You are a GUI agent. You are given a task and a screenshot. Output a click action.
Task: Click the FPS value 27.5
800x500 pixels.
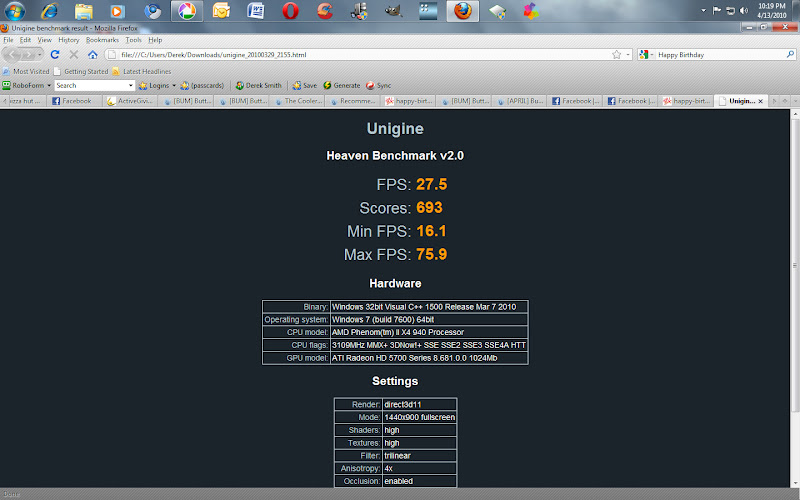[432, 184]
